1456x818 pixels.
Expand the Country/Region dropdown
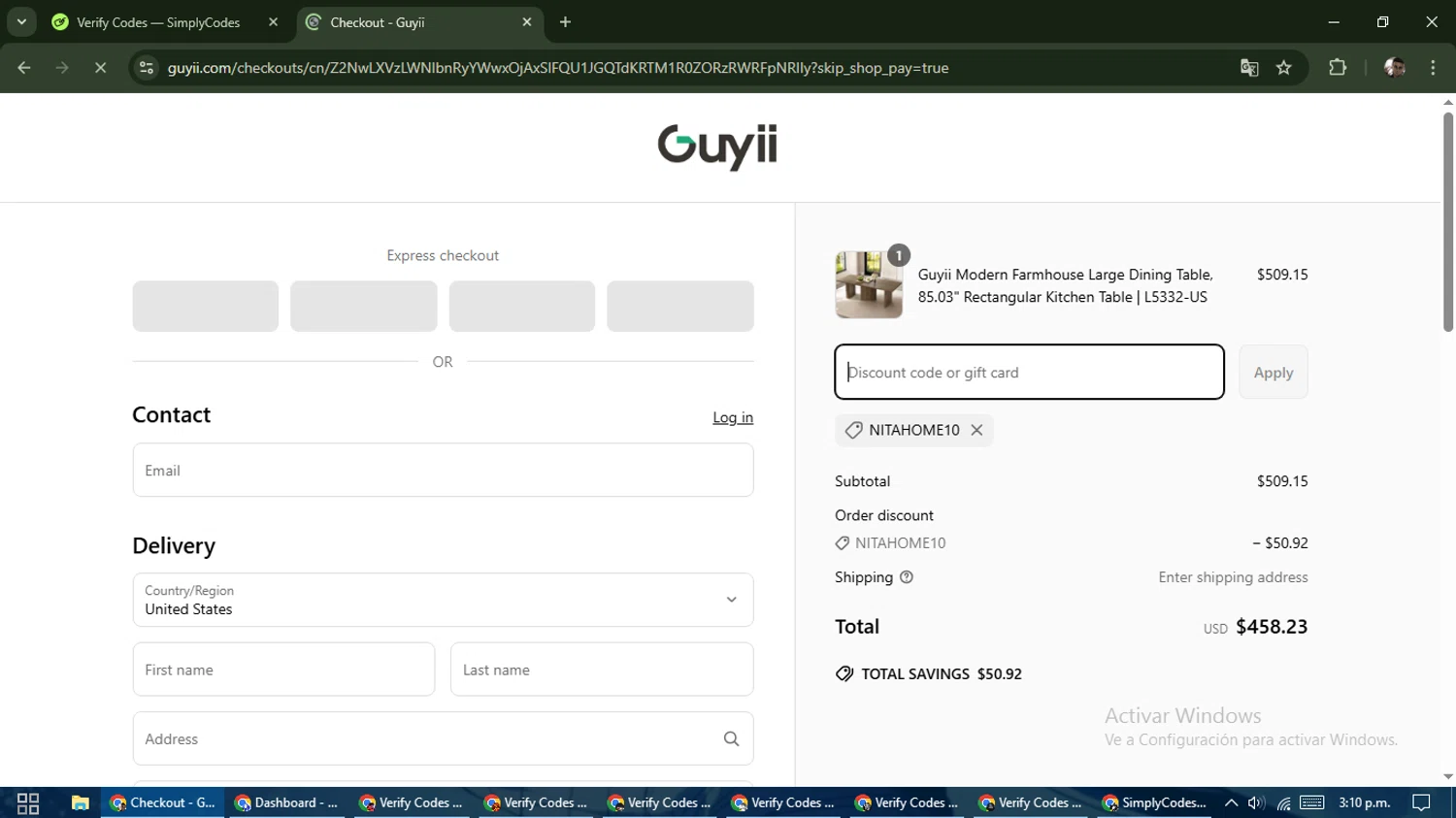[443, 600]
